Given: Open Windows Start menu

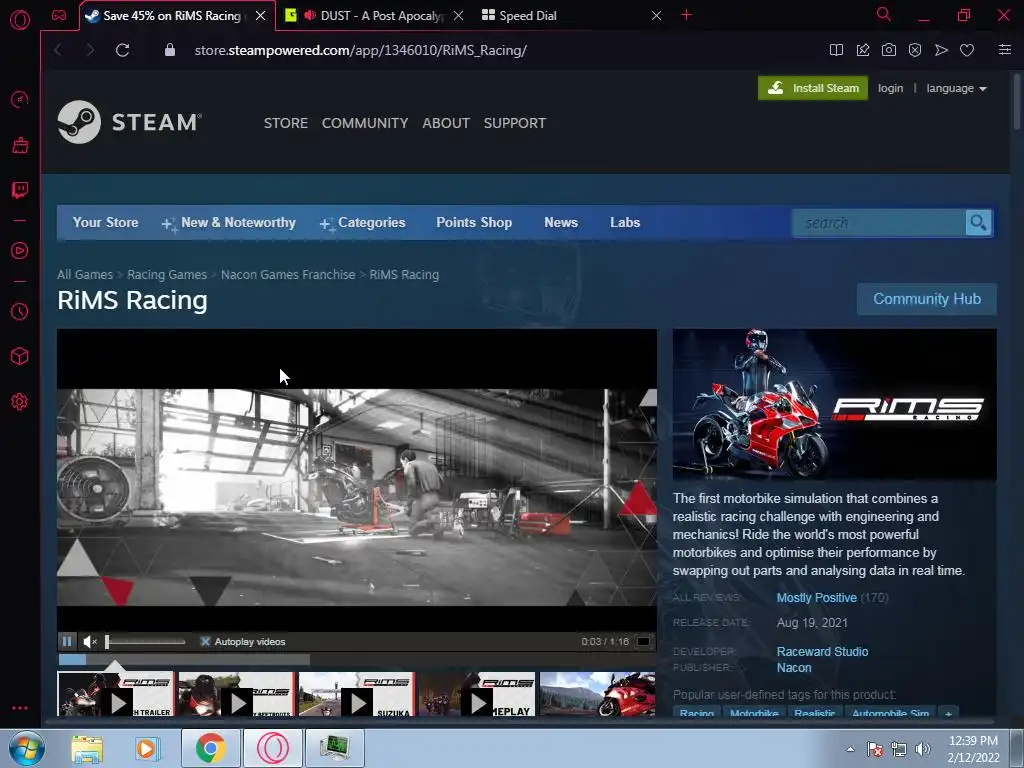Looking at the screenshot, I should (27, 748).
